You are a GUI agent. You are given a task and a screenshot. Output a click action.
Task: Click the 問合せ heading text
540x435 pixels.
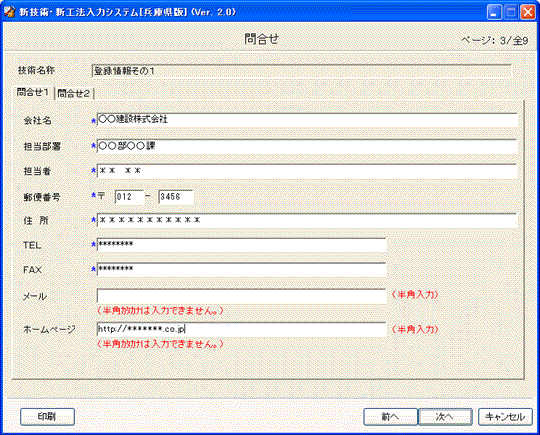[262, 39]
